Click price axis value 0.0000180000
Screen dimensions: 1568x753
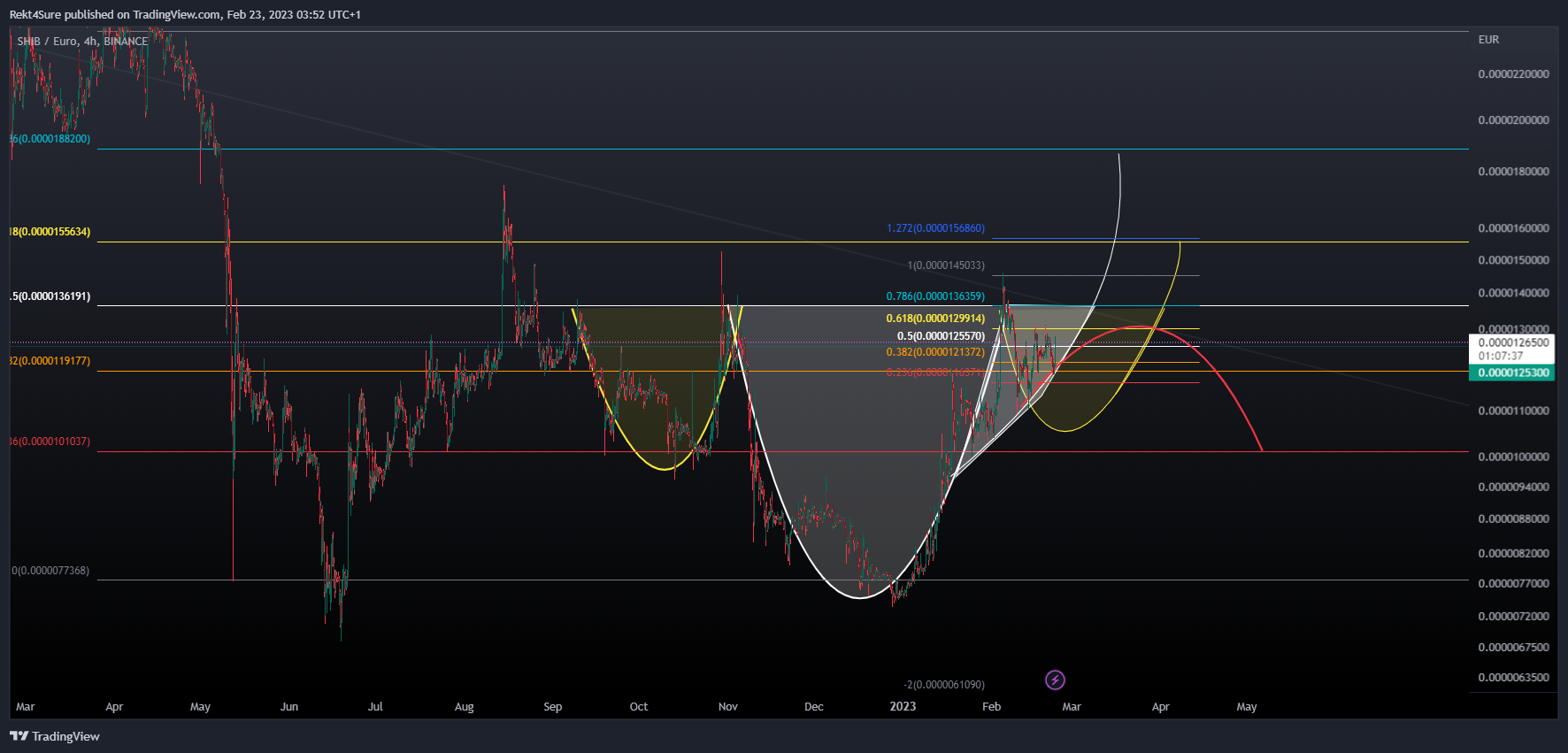coord(1513,172)
